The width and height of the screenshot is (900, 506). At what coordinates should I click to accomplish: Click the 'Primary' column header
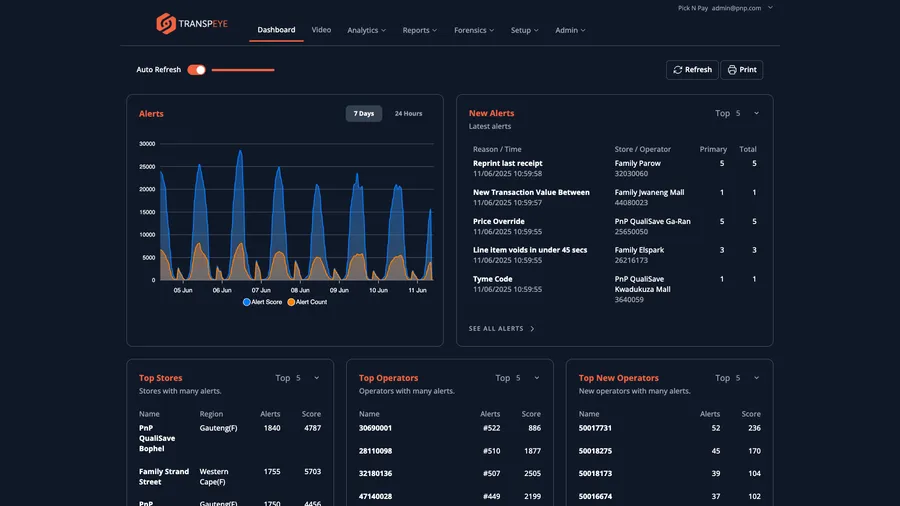pyautogui.click(x=713, y=149)
